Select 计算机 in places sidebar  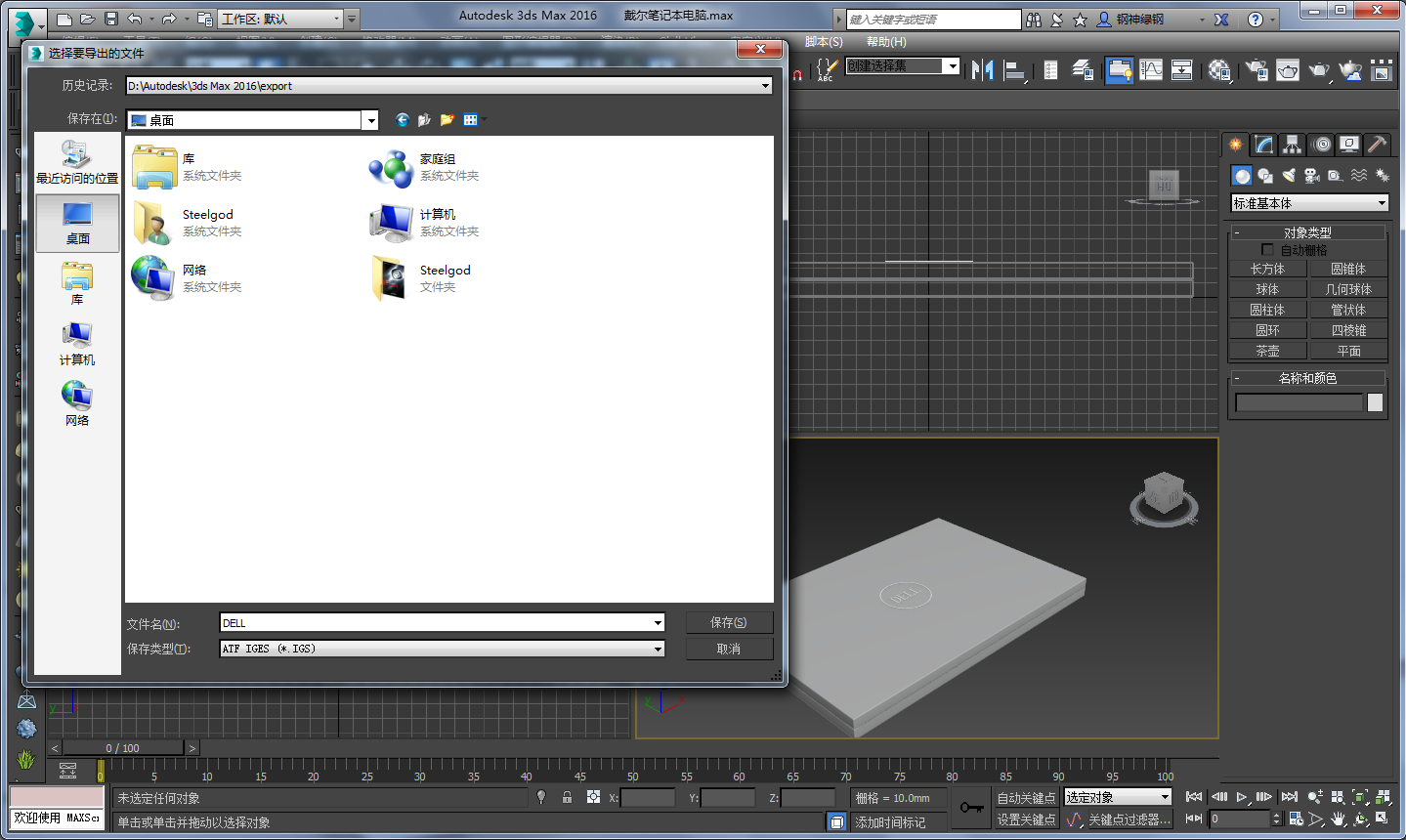pyautogui.click(x=77, y=344)
